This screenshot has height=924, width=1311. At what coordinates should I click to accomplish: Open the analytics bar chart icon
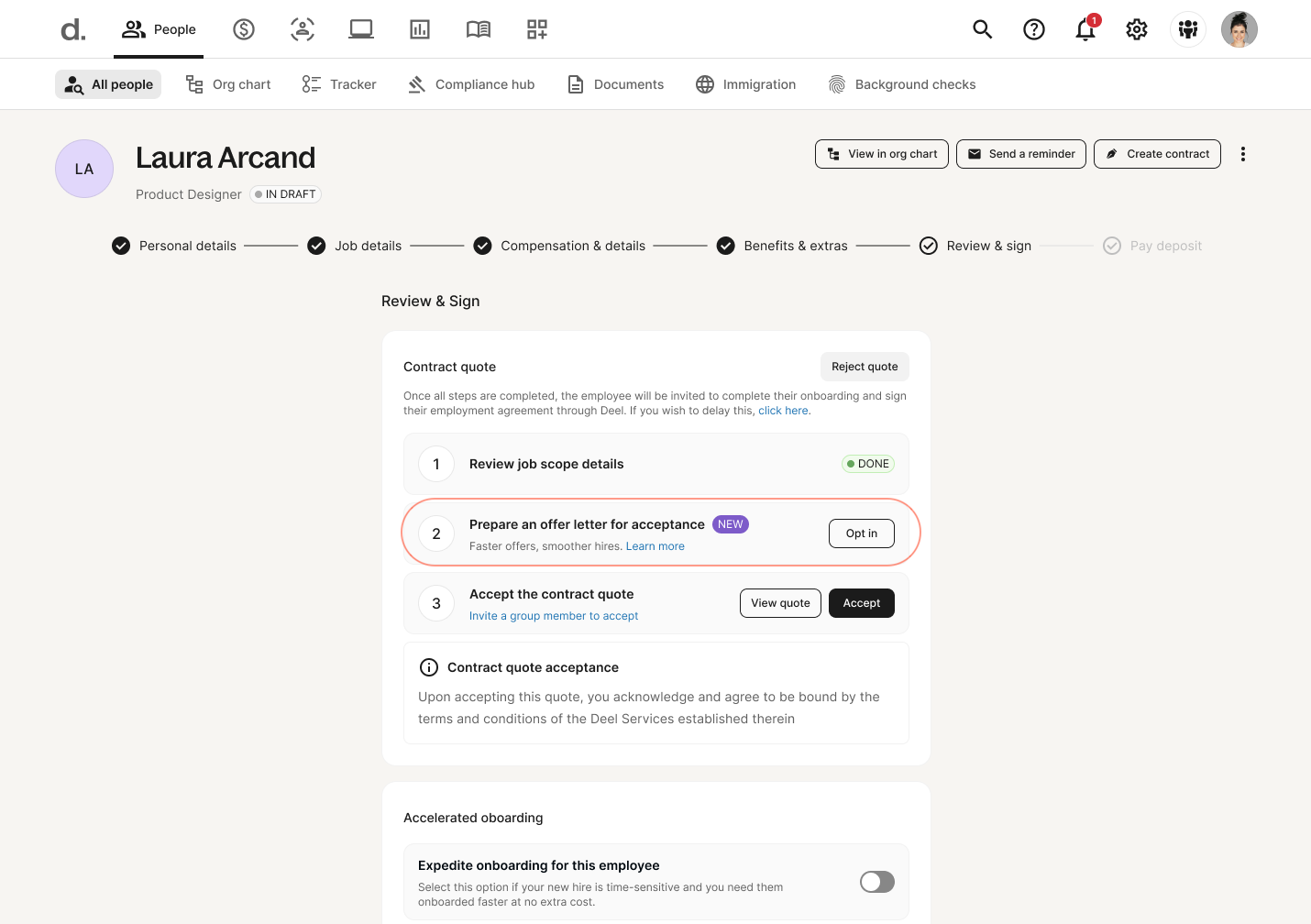click(x=419, y=28)
